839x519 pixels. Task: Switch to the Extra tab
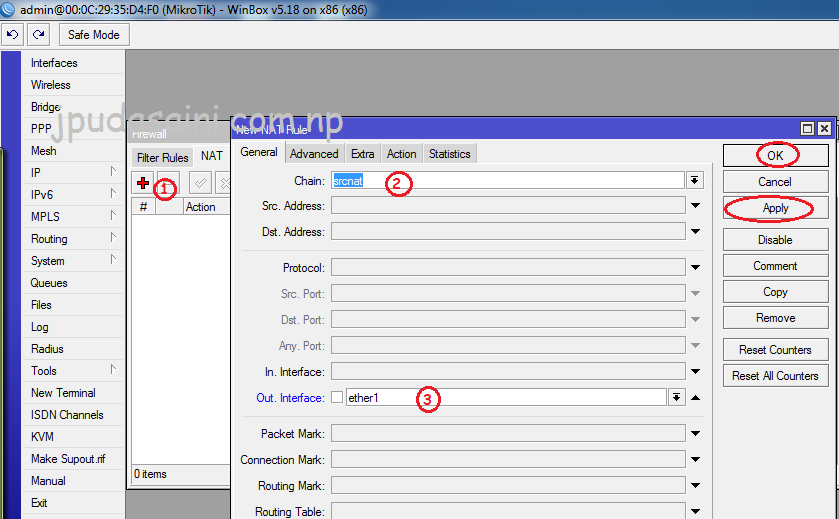click(362, 154)
